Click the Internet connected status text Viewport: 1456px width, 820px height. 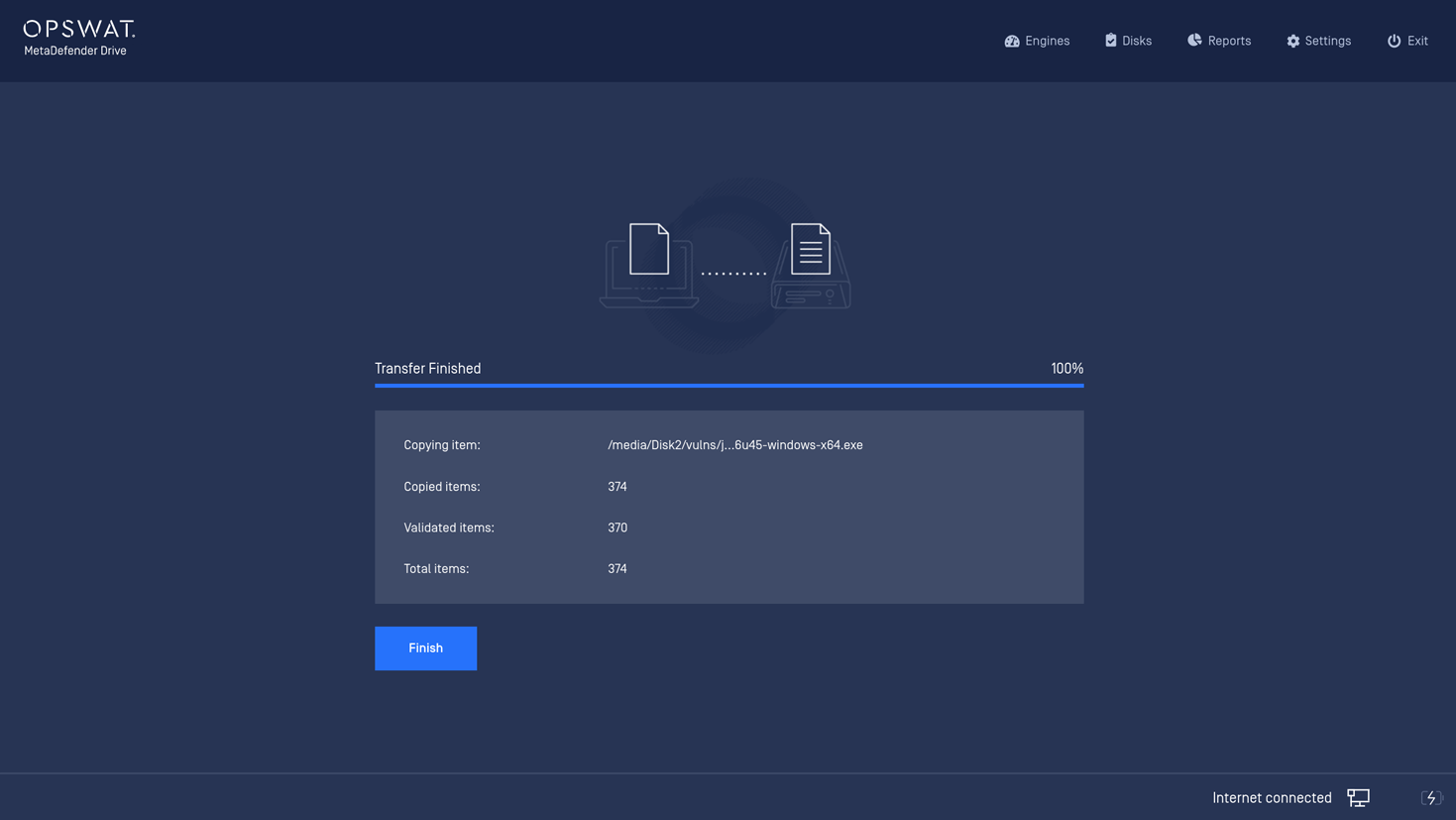coord(1272,798)
